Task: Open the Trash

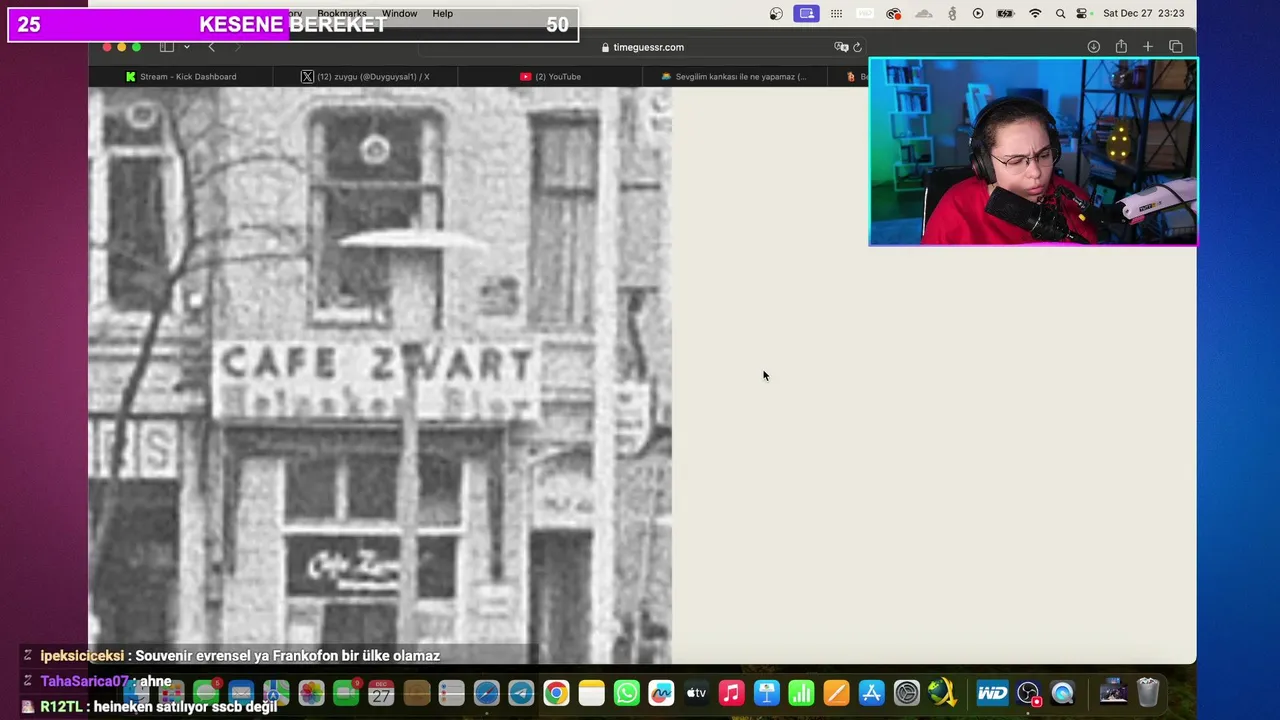Action: pos(1148,693)
